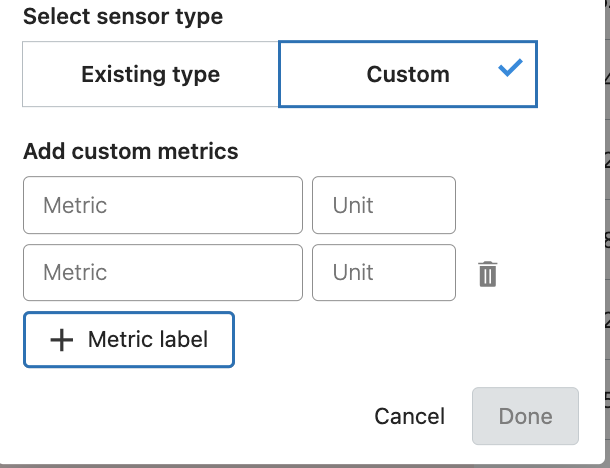
Task: Click the "Select sensor type" heading
Action: pyautogui.click(x=123, y=17)
